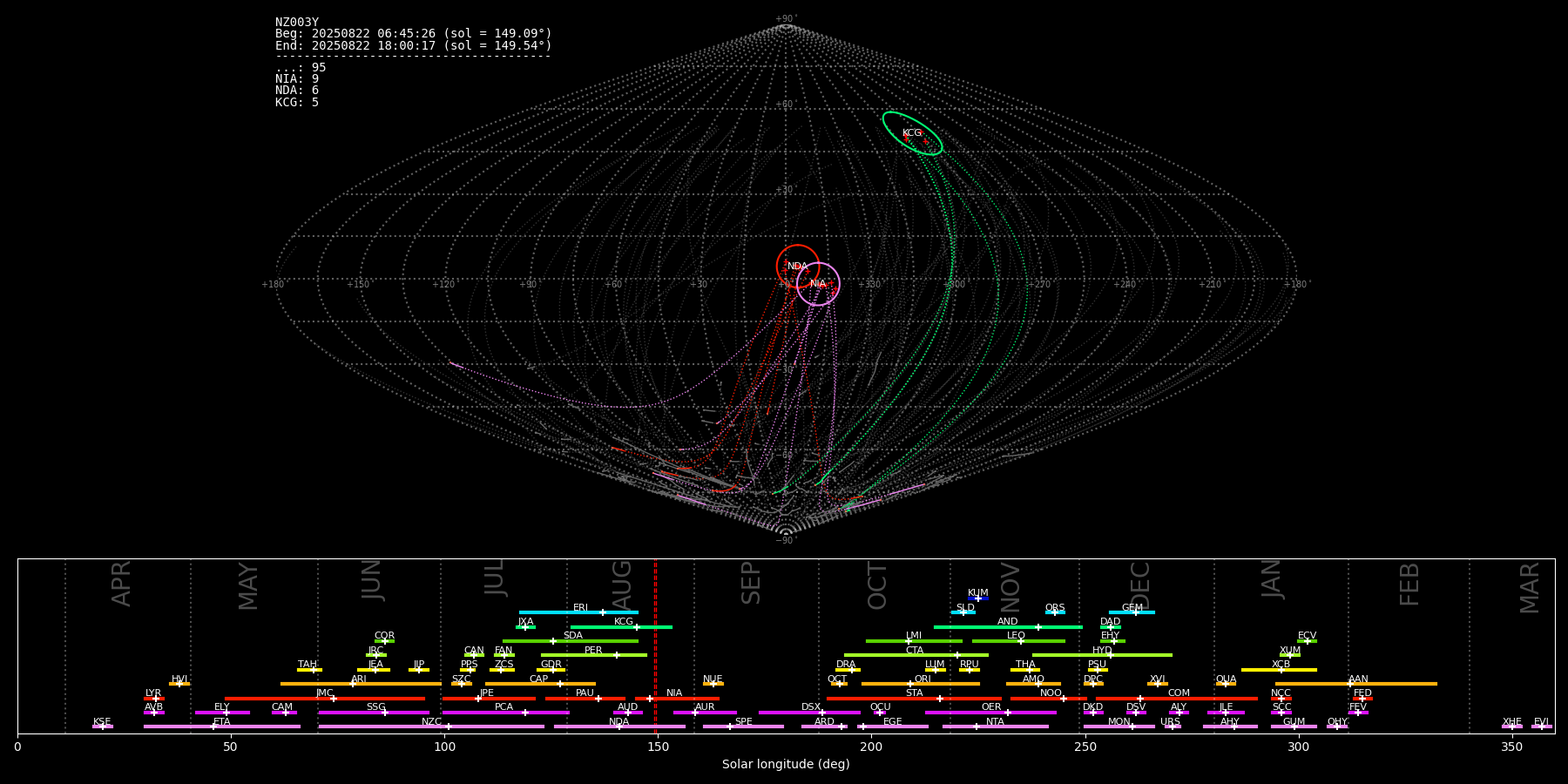1568x784 pixels.
Task: Click the 'Solar longitude (deg)' axis title
Action: (x=786, y=765)
